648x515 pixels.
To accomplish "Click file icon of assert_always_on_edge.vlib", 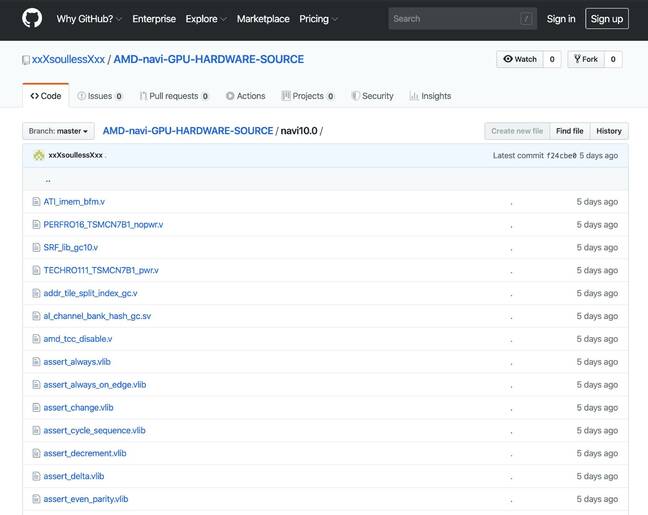I will (36, 384).
